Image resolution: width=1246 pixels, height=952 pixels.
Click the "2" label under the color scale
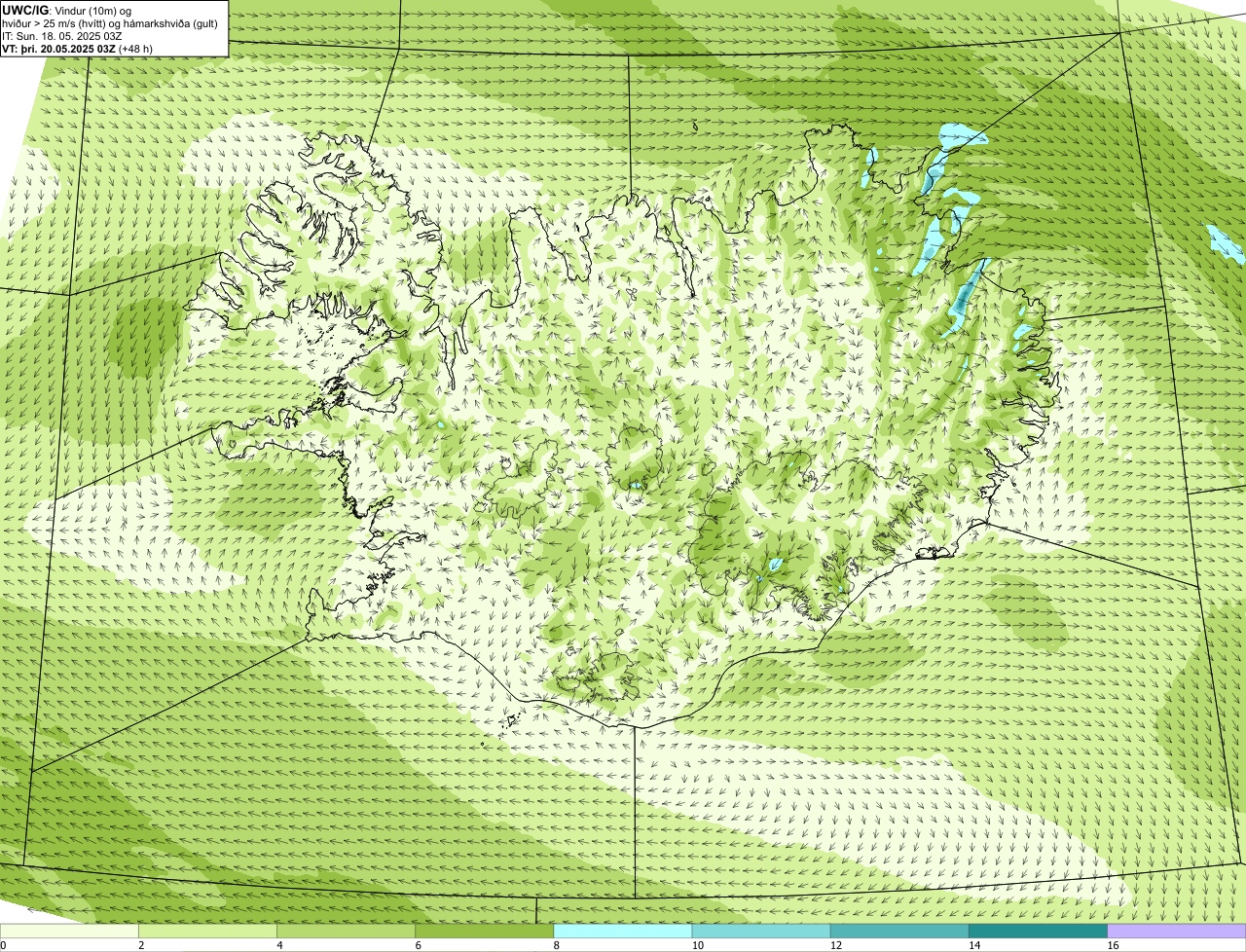[141, 945]
